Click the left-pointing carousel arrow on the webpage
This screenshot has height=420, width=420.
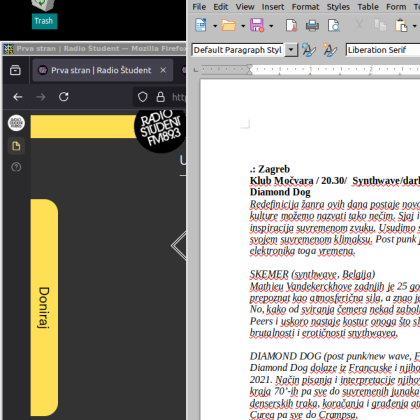[x=179, y=246]
